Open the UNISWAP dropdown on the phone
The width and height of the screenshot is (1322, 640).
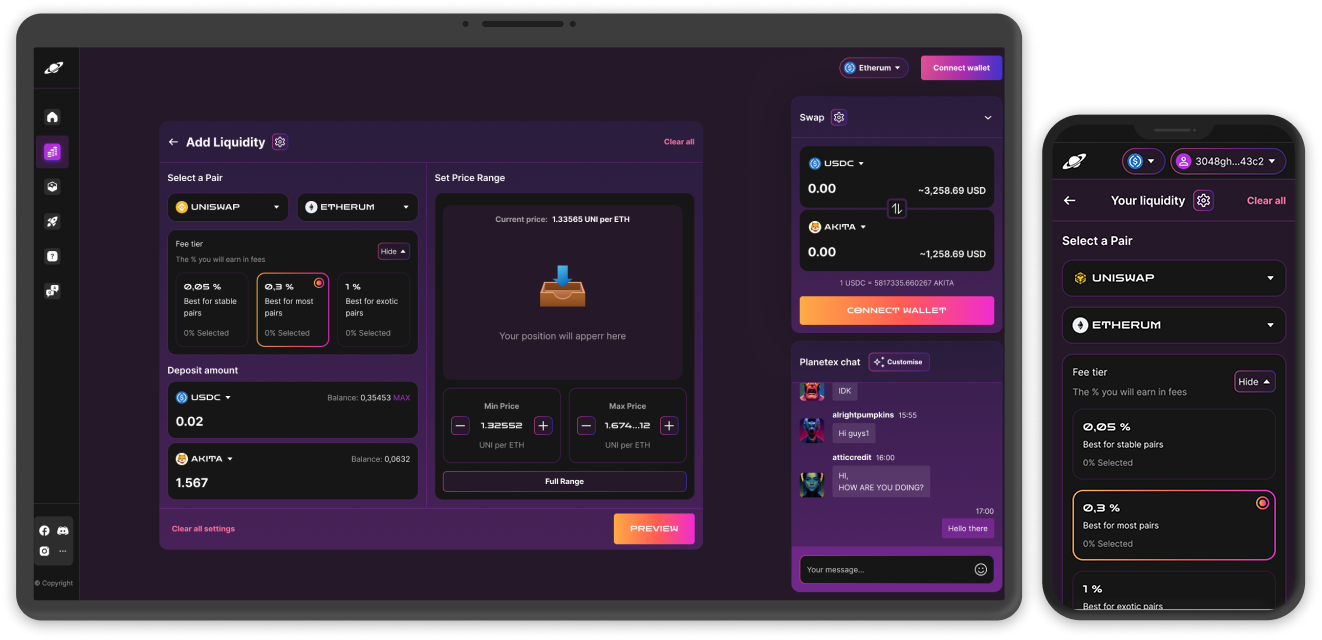point(1174,278)
